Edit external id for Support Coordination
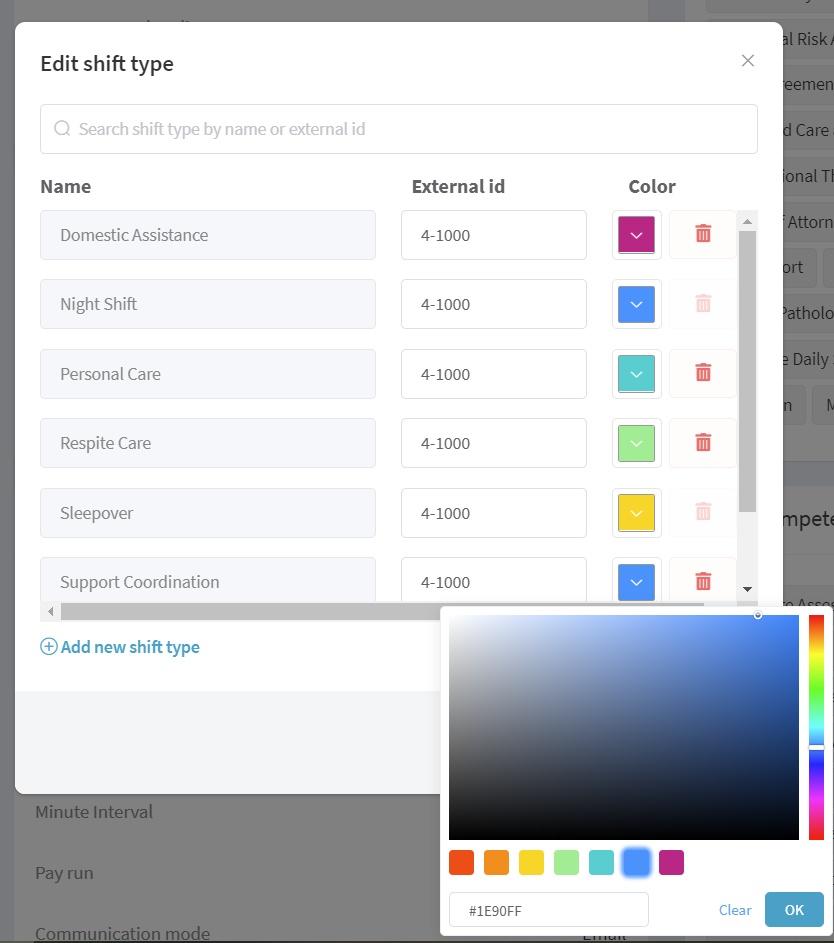Image resolution: width=834 pixels, height=943 pixels. pyautogui.click(x=494, y=580)
